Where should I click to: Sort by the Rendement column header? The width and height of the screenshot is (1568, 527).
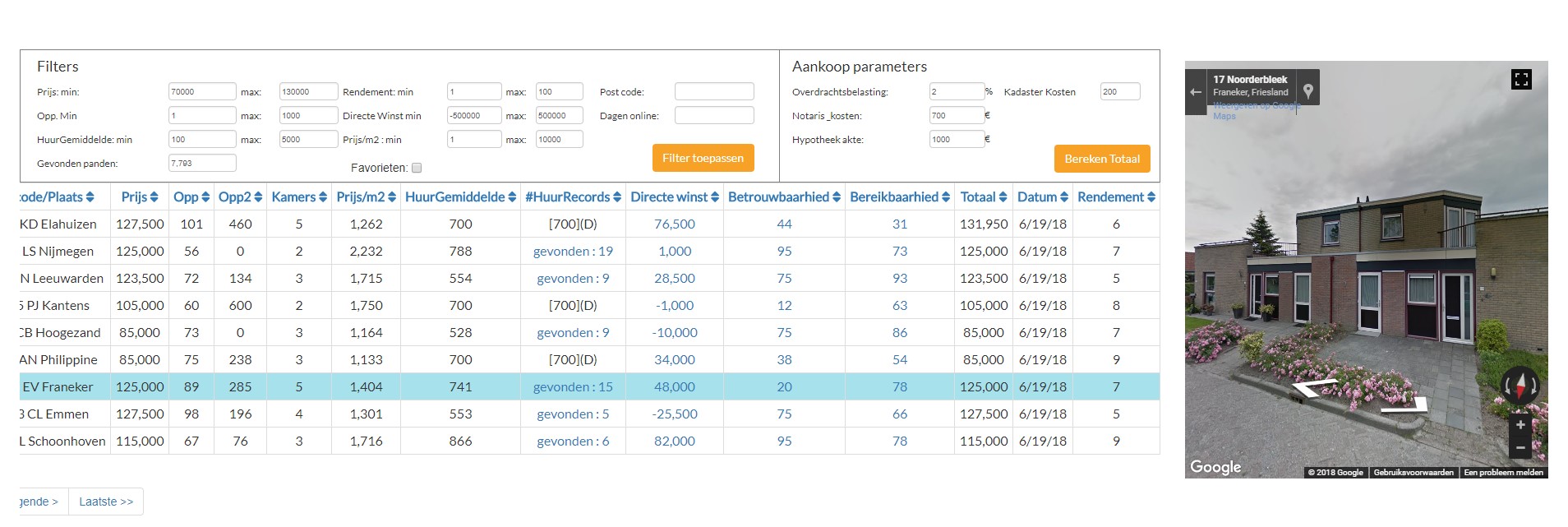[x=1116, y=197]
